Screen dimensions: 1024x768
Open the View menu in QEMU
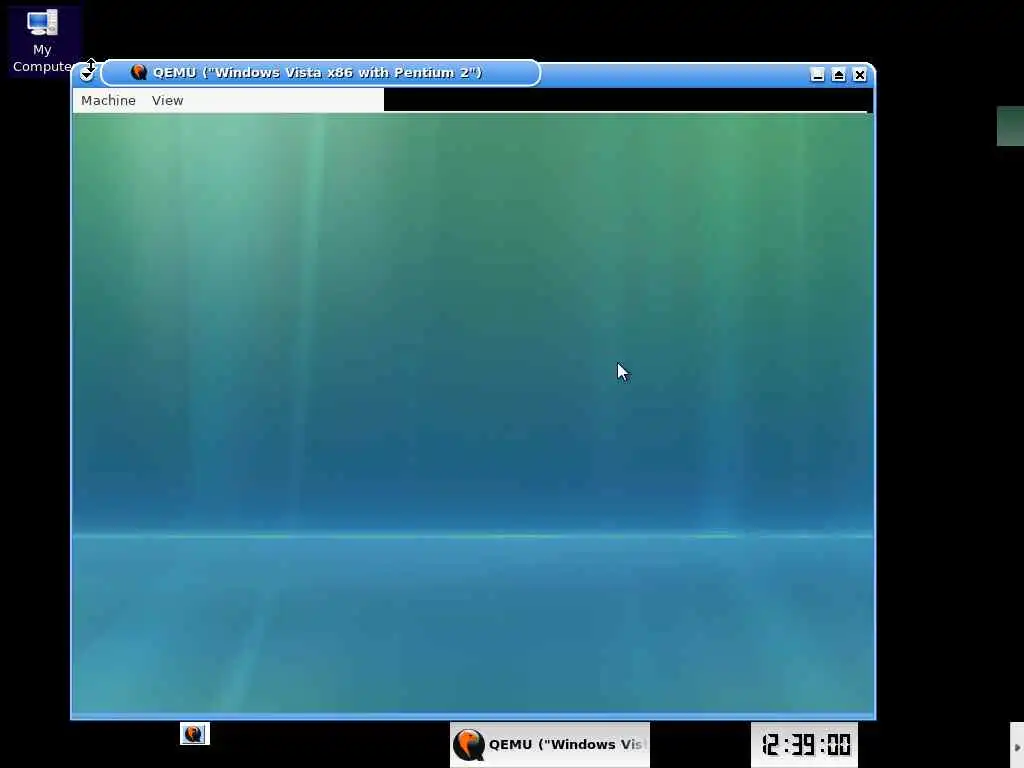click(x=167, y=101)
